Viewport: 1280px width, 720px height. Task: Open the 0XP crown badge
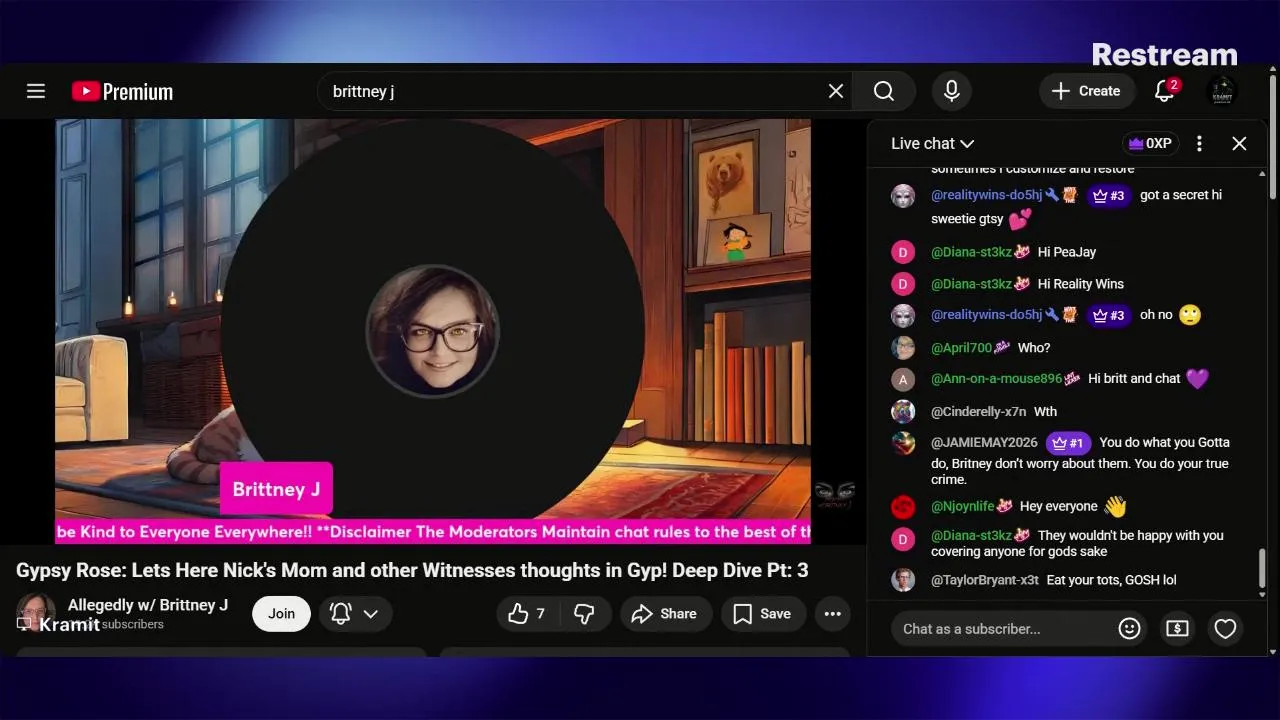coord(1150,143)
